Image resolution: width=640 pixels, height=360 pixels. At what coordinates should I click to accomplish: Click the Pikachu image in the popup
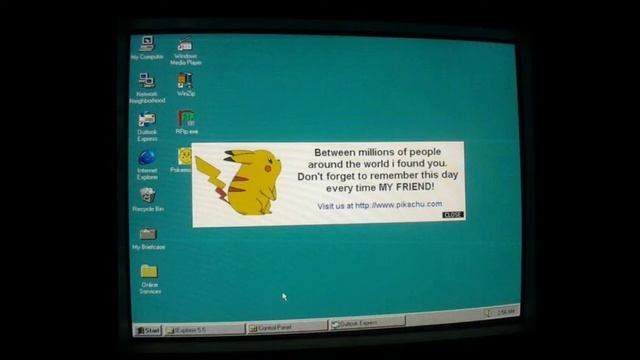point(239,182)
